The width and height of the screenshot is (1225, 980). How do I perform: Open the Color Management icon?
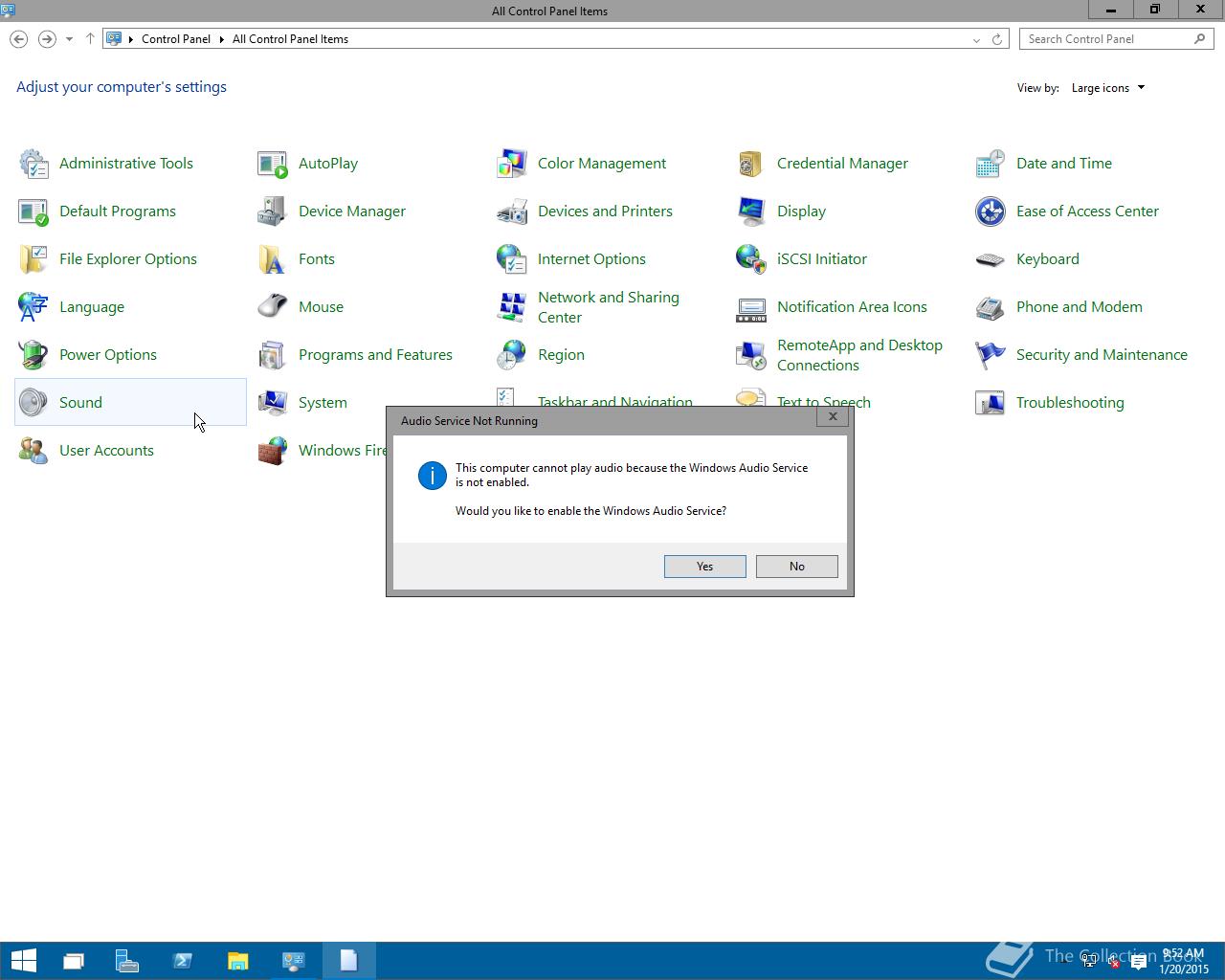tap(512, 164)
